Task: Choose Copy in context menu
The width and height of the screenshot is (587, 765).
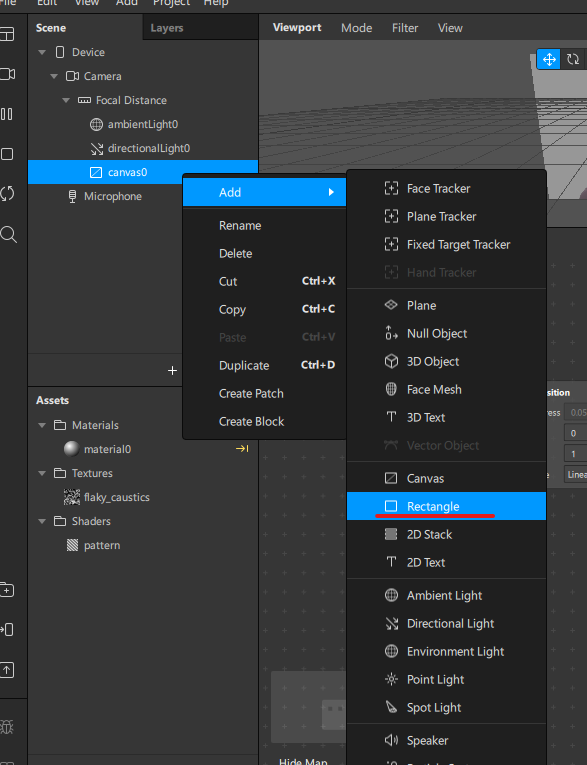Action: 264,309
